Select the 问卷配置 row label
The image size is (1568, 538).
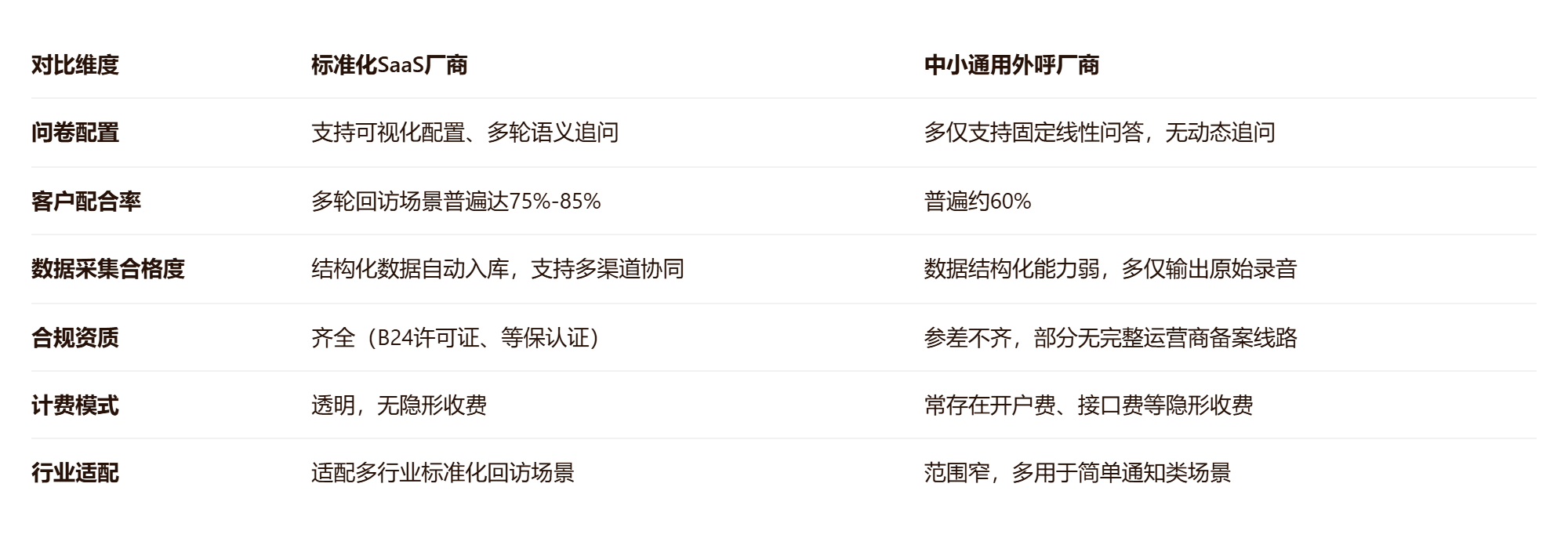pos(75,133)
